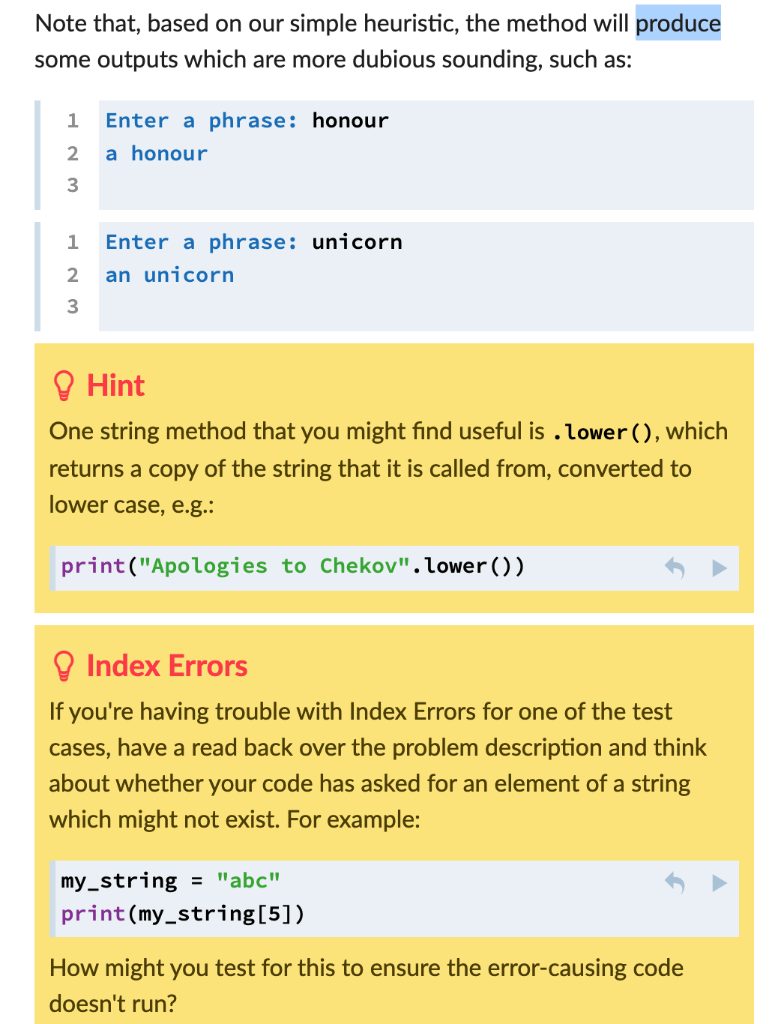Select line 2 reading 'an unicorn'
The height and width of the screenshot is (1024, 769).
point(169,274)
